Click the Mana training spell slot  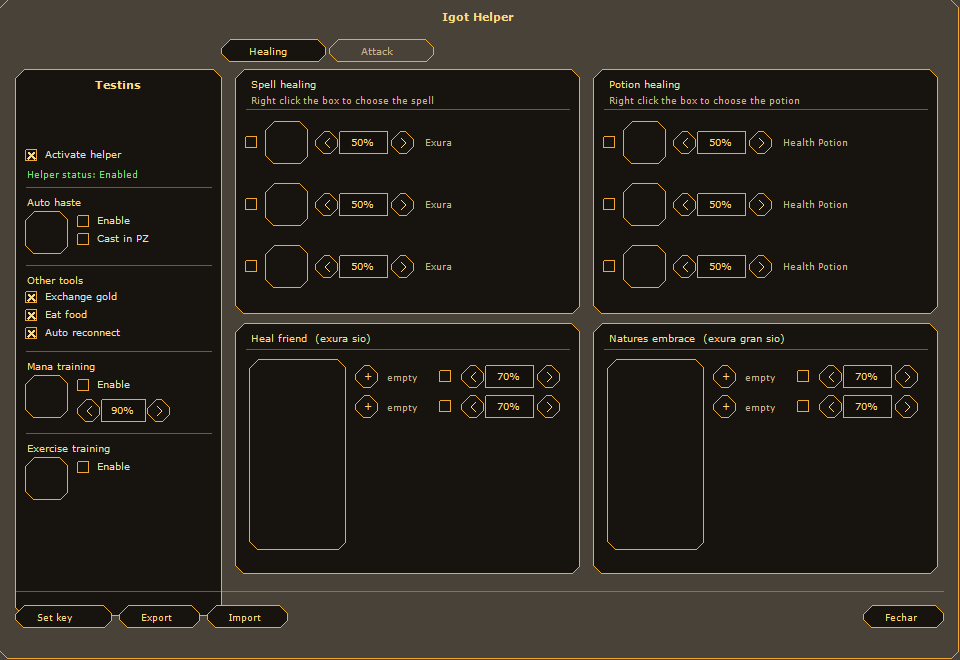(x=47, y=397)
